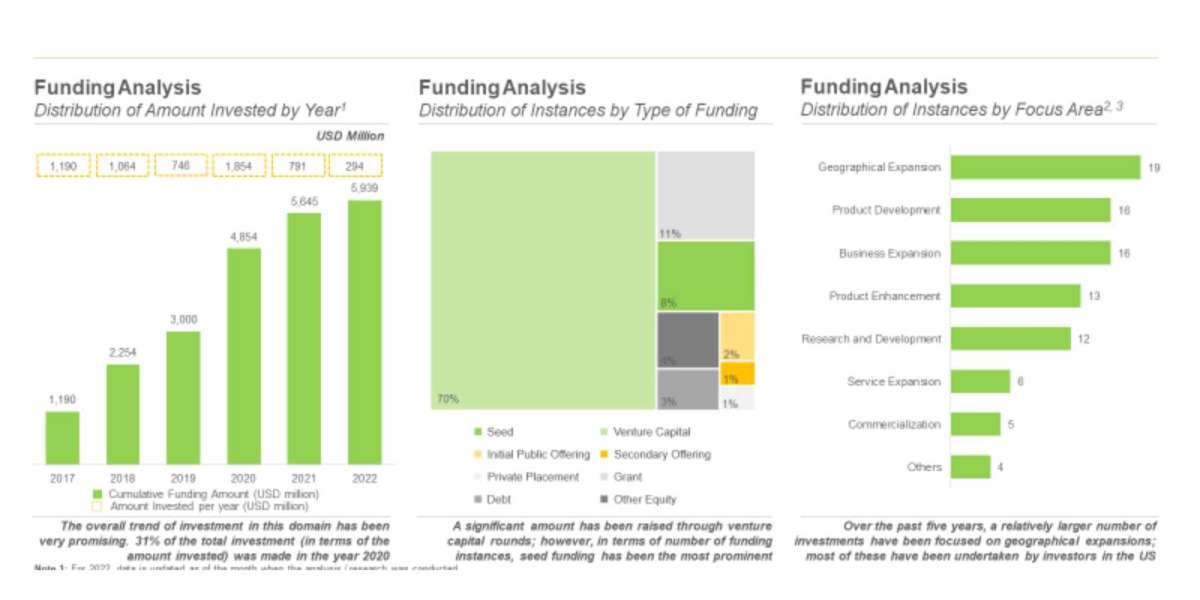Click the 2017 cumulative funding bar
The height and width of the screenshot is (600, 1200).
click(x=62, y=438)
